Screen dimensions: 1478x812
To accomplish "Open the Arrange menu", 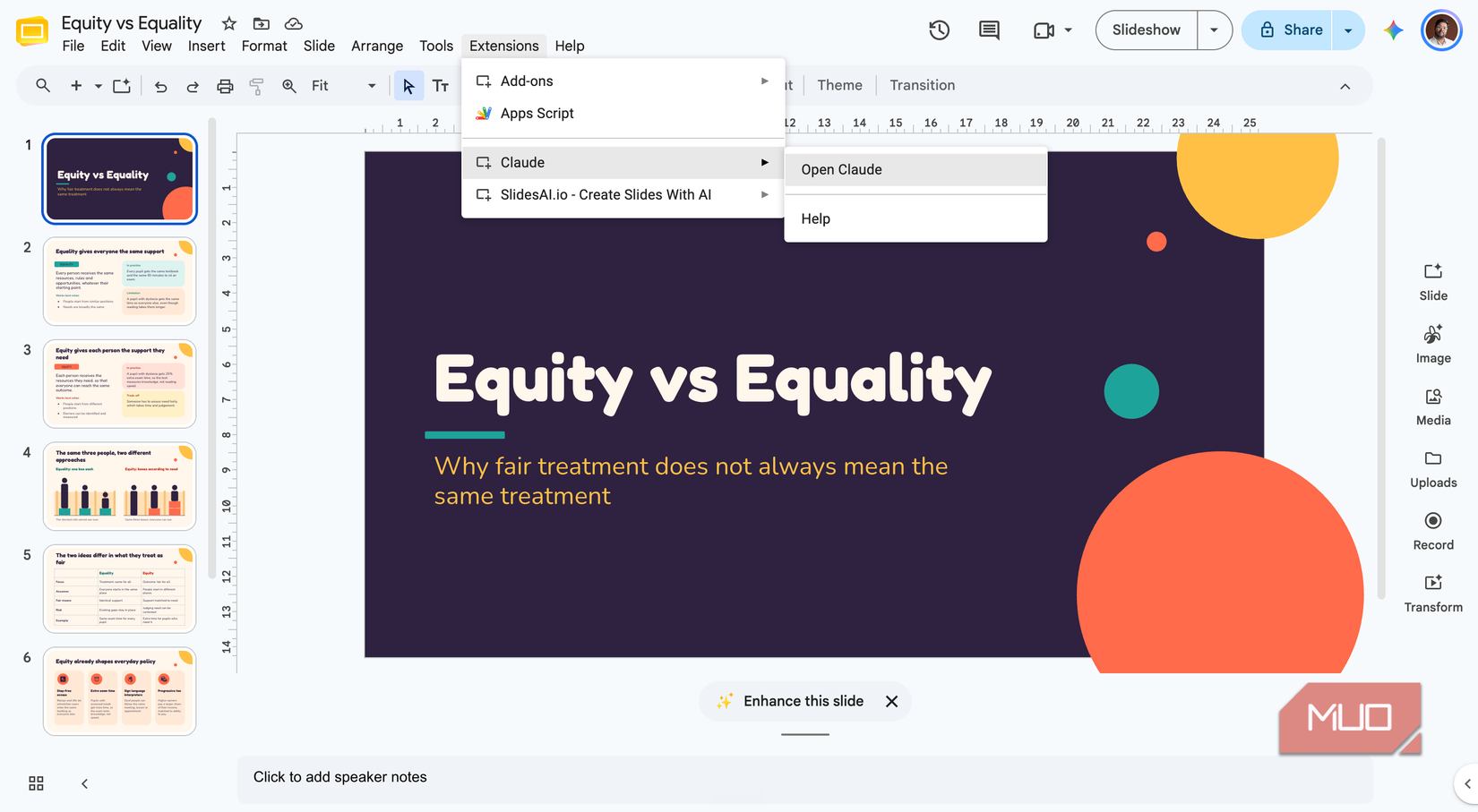I will point(376,46).
